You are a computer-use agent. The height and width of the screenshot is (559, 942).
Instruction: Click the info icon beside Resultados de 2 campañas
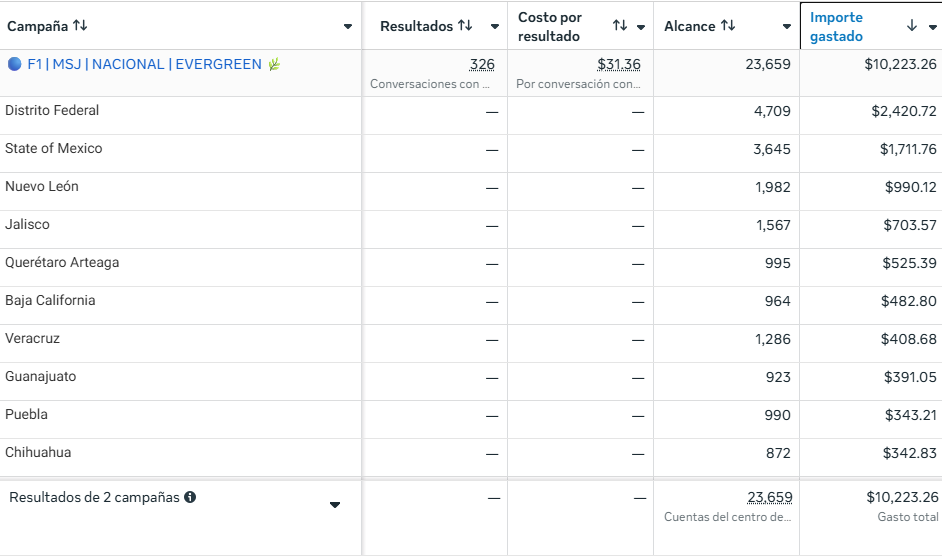pyautogui.click(x=190, y=497)
